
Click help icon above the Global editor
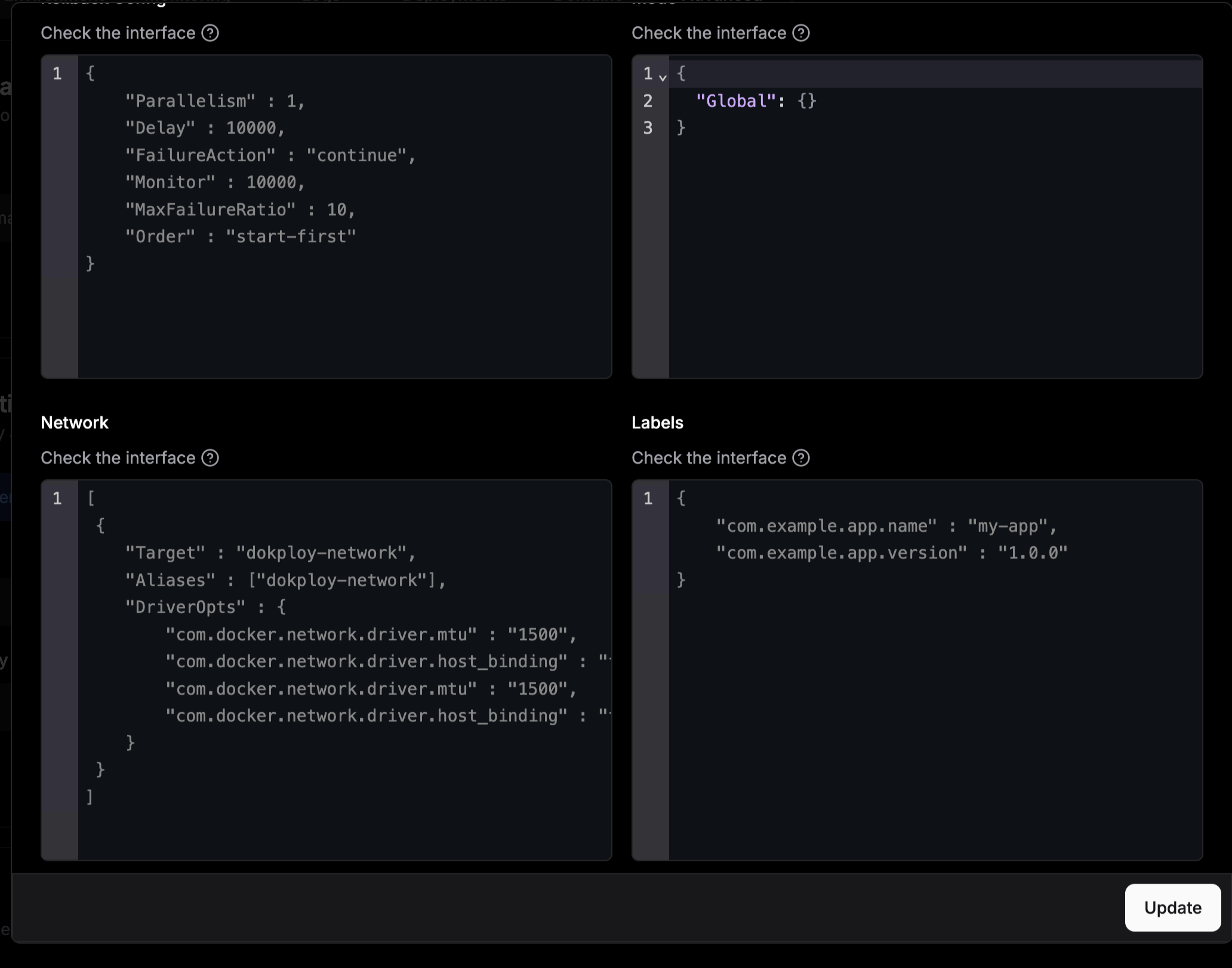click(x=800, y=33)
